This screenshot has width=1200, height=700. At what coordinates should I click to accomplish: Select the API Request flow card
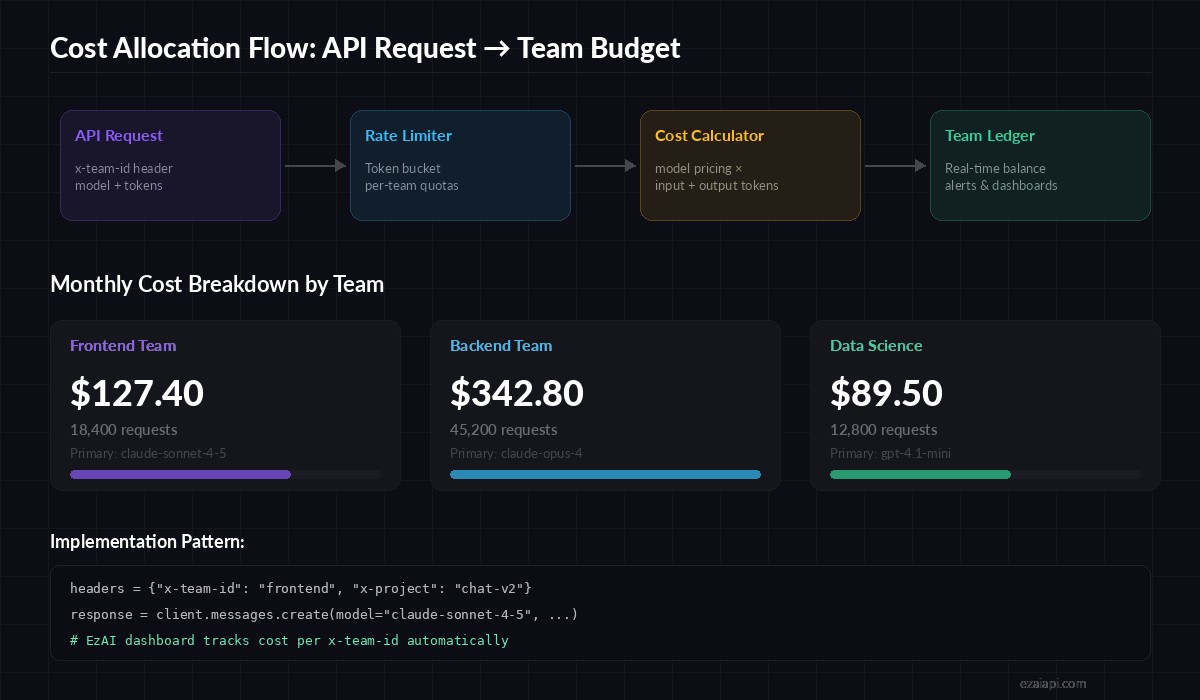tap(170, 165)
